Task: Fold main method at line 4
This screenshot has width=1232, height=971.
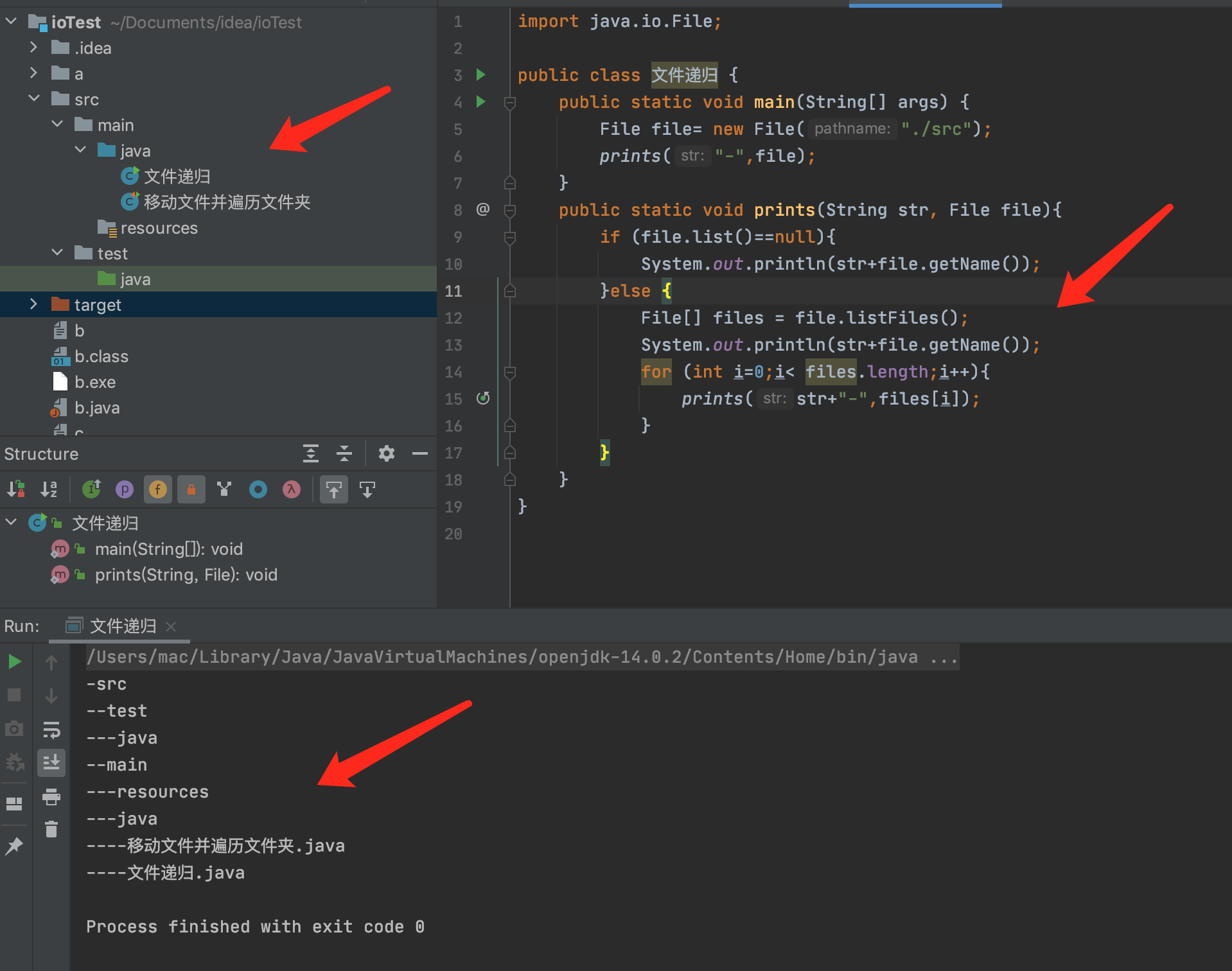Action: click(510, 102)
